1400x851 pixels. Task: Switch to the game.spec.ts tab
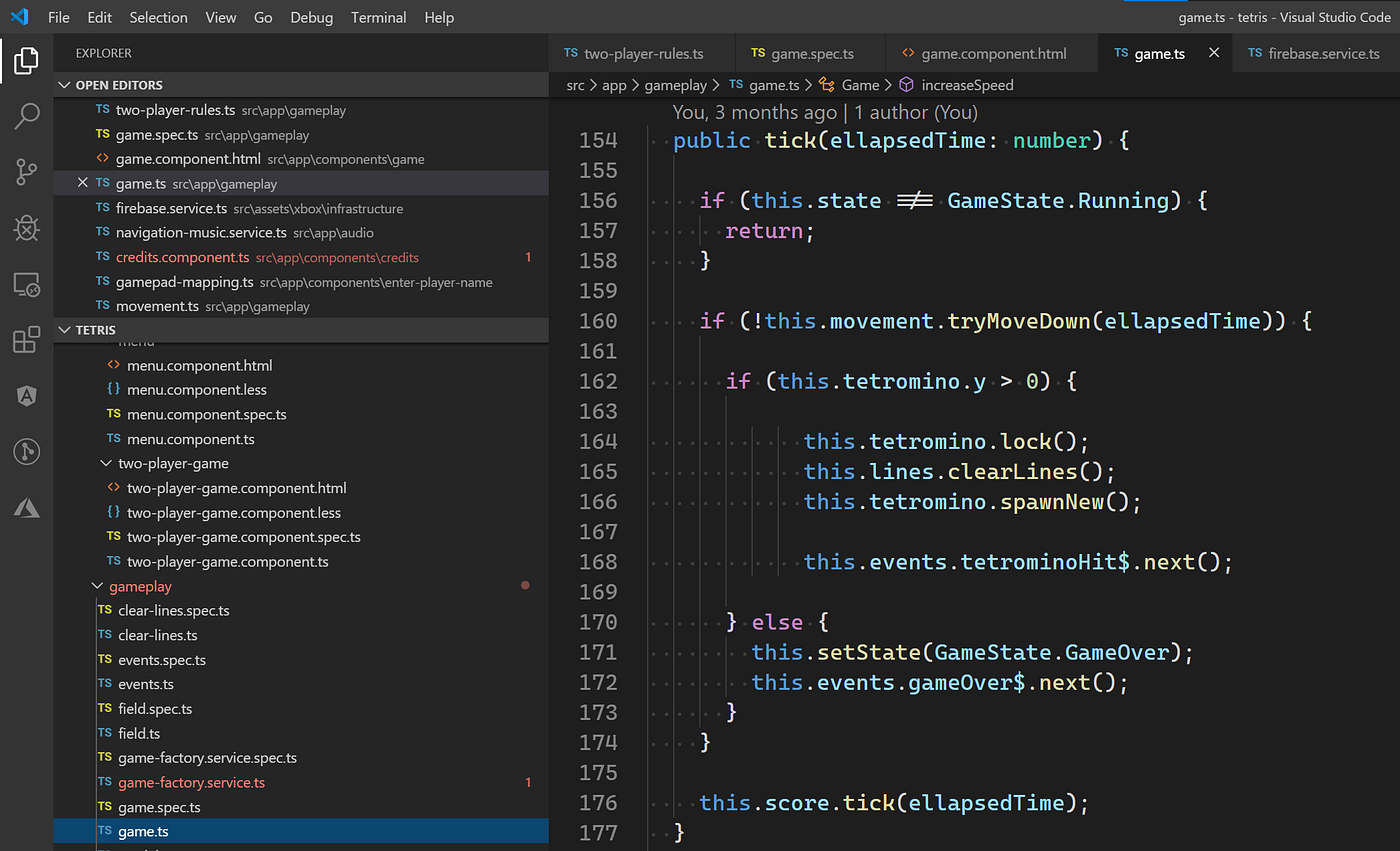click(x=810, y=52)
